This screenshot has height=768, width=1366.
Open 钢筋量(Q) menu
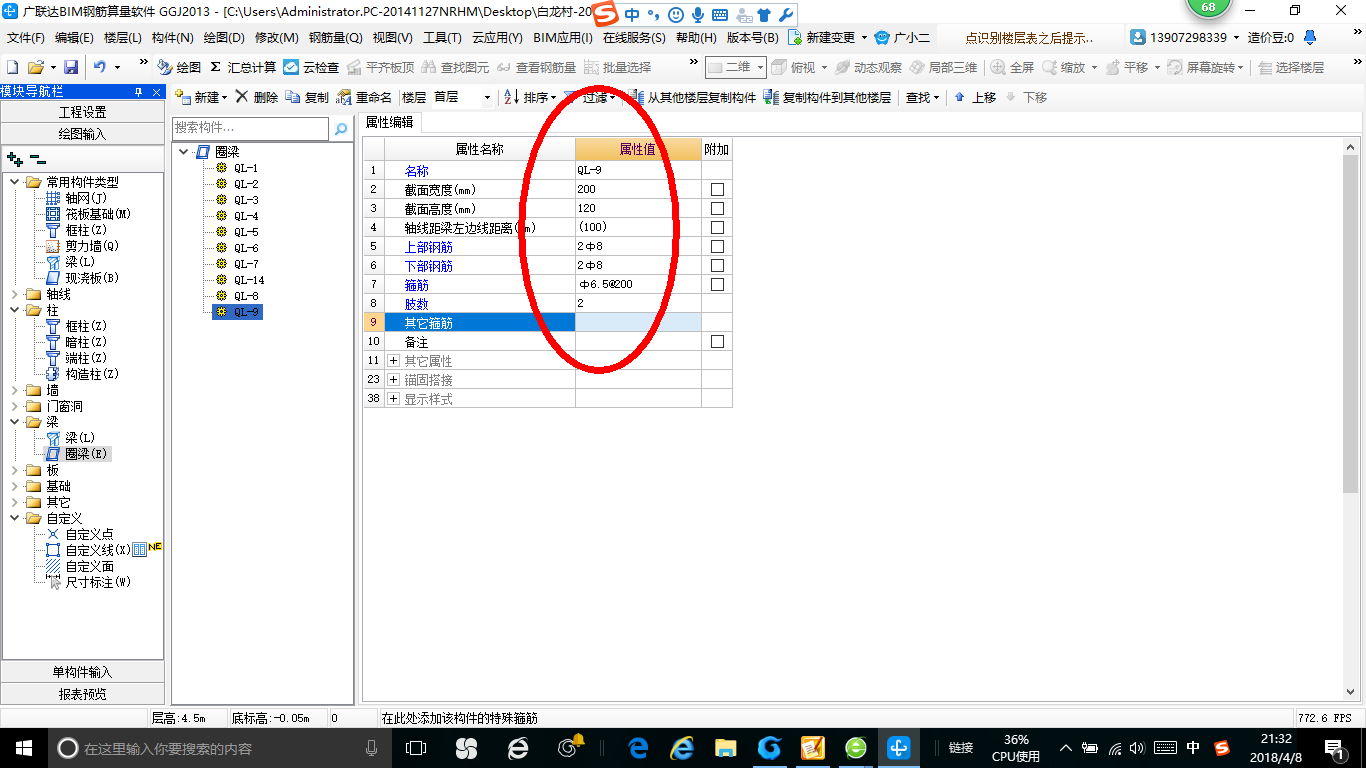click(x=335, y=38)
